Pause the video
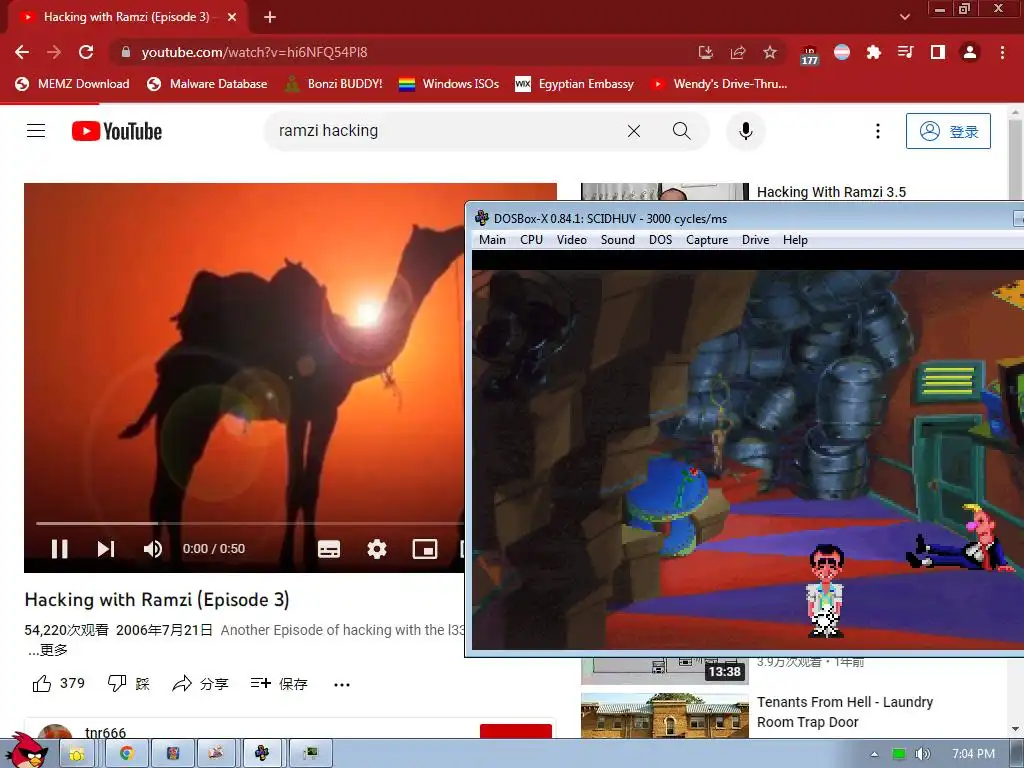The image size is (1024, 768). 59,549
